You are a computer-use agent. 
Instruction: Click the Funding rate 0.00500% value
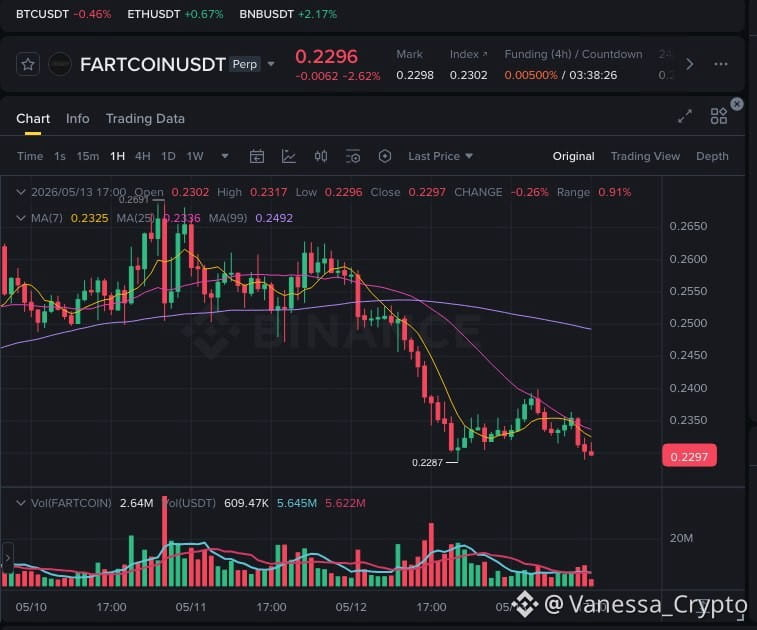531,75
